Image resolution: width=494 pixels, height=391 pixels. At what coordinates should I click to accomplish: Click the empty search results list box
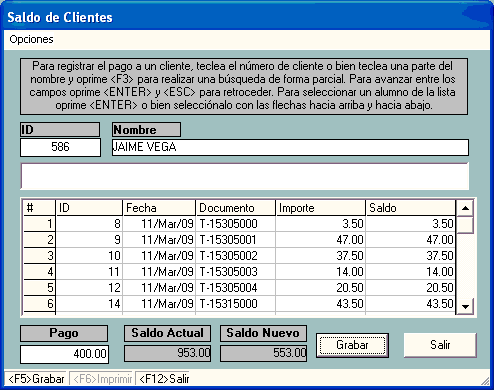click(x=245, y=176)
